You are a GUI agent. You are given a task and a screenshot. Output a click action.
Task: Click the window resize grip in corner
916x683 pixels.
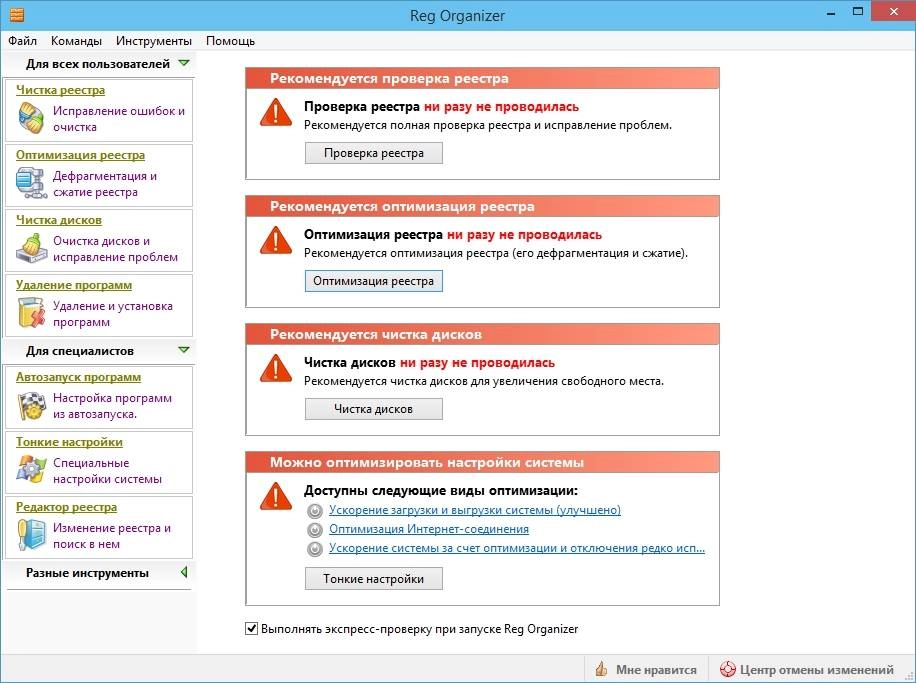(x=908, y=675)
